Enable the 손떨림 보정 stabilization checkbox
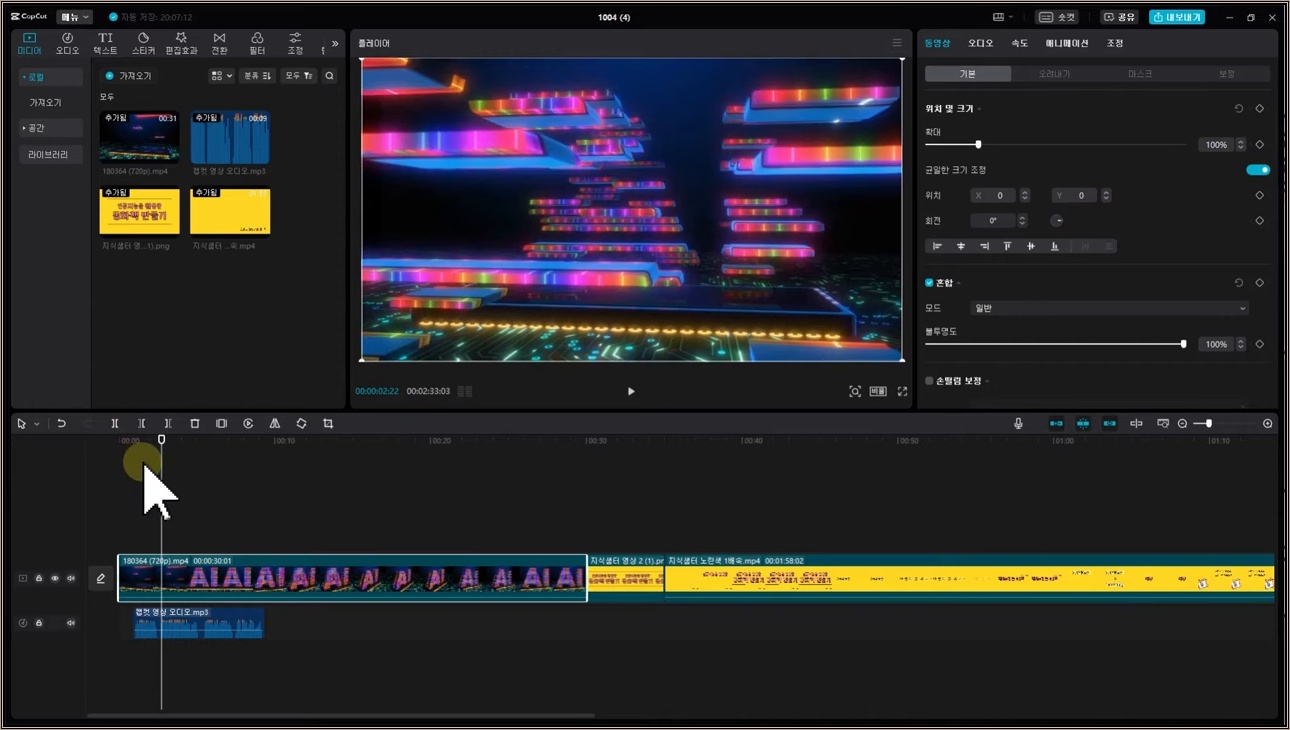The height and width of the screenshot is (730, 1290). (929, 381)
